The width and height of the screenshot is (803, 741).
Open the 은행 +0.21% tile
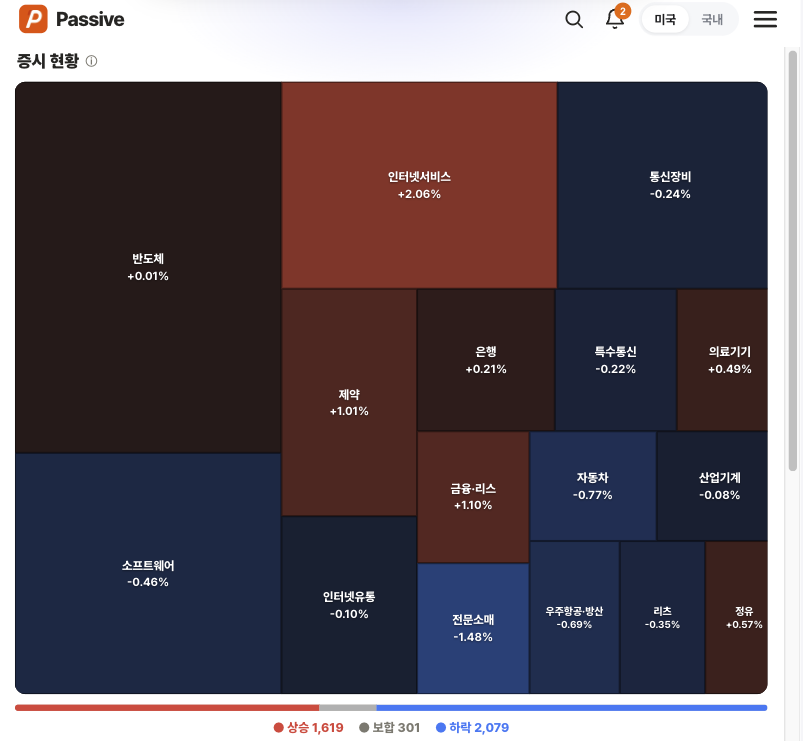click(x=485, y=360)
